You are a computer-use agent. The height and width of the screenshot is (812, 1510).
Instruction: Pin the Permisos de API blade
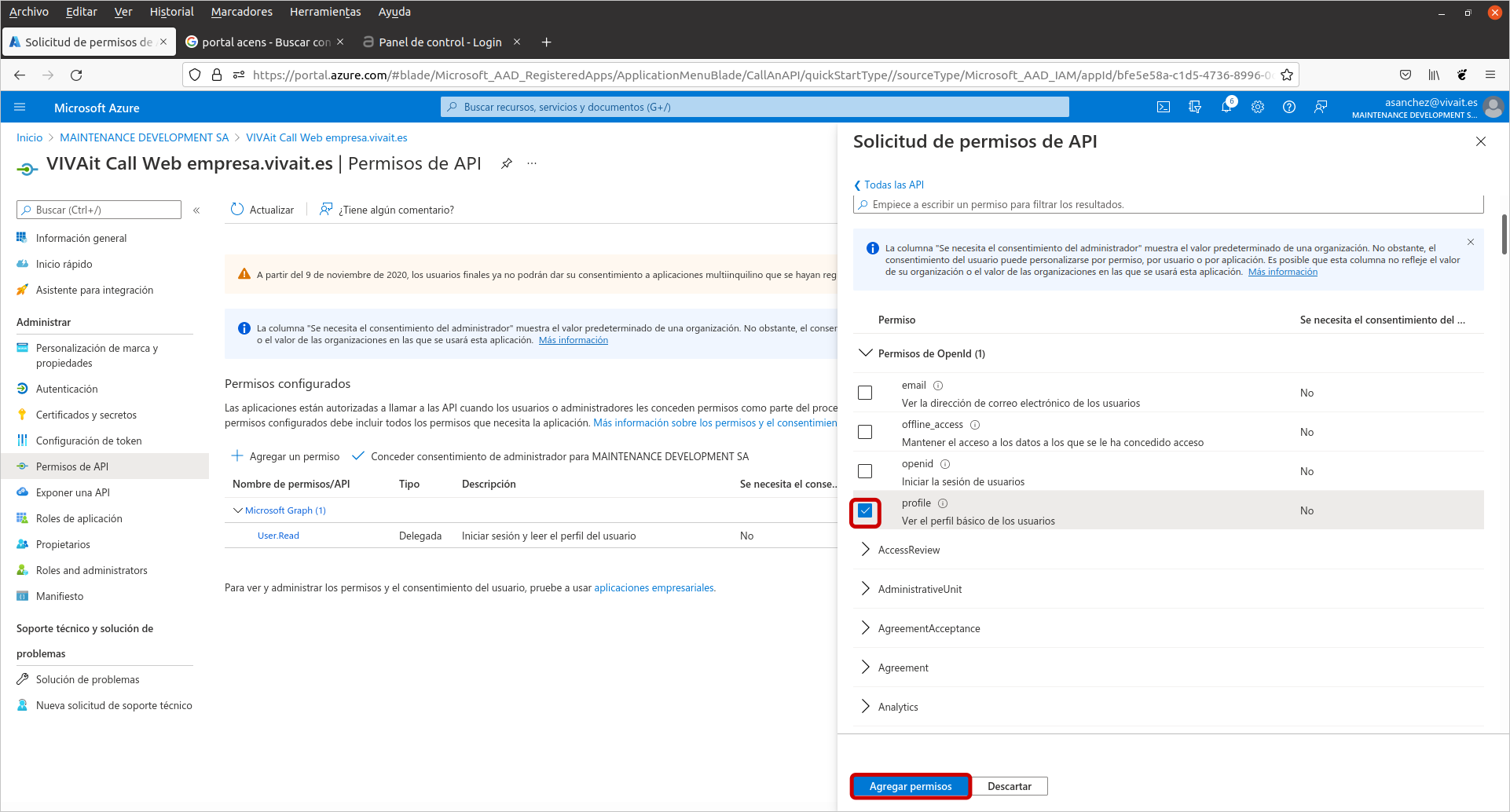point(507,163)
